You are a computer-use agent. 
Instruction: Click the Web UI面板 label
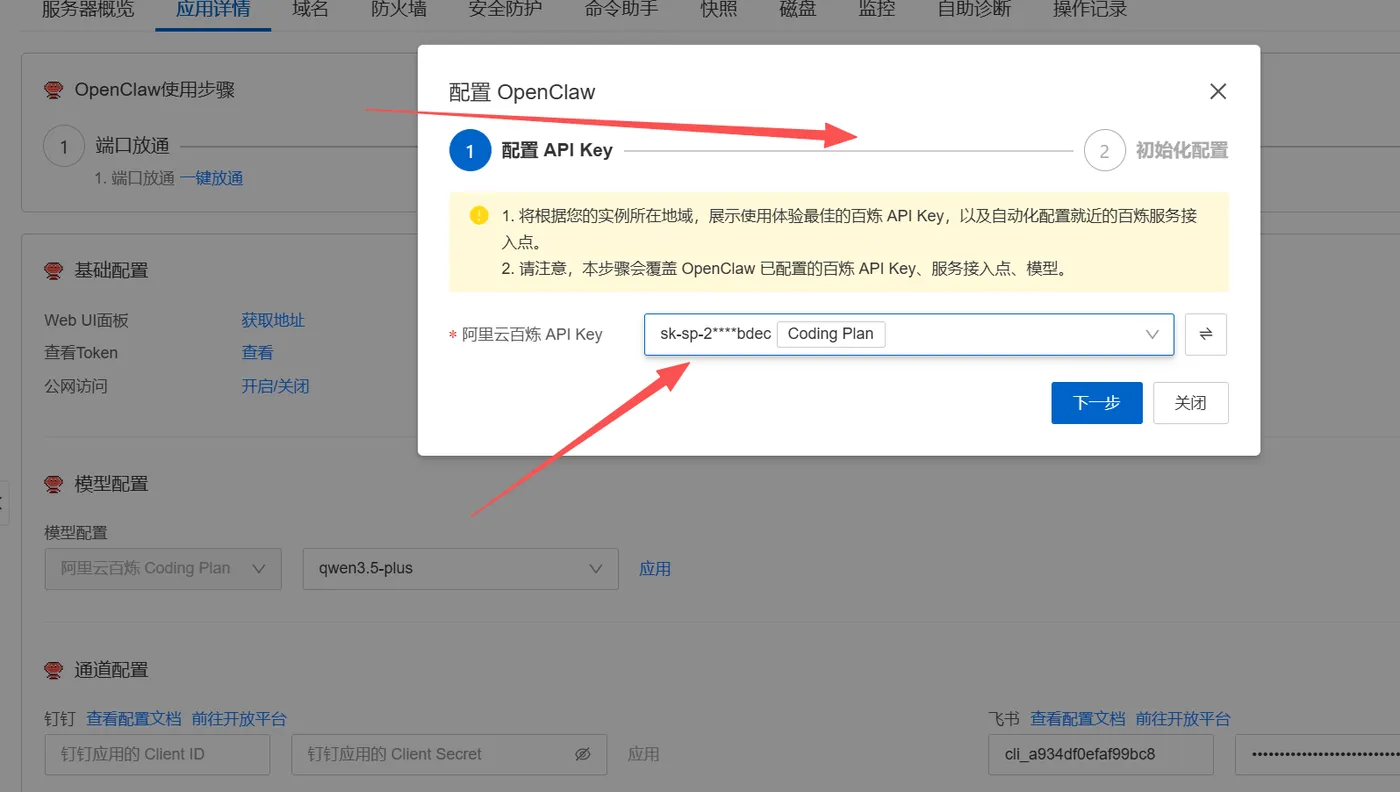[87, 321]
